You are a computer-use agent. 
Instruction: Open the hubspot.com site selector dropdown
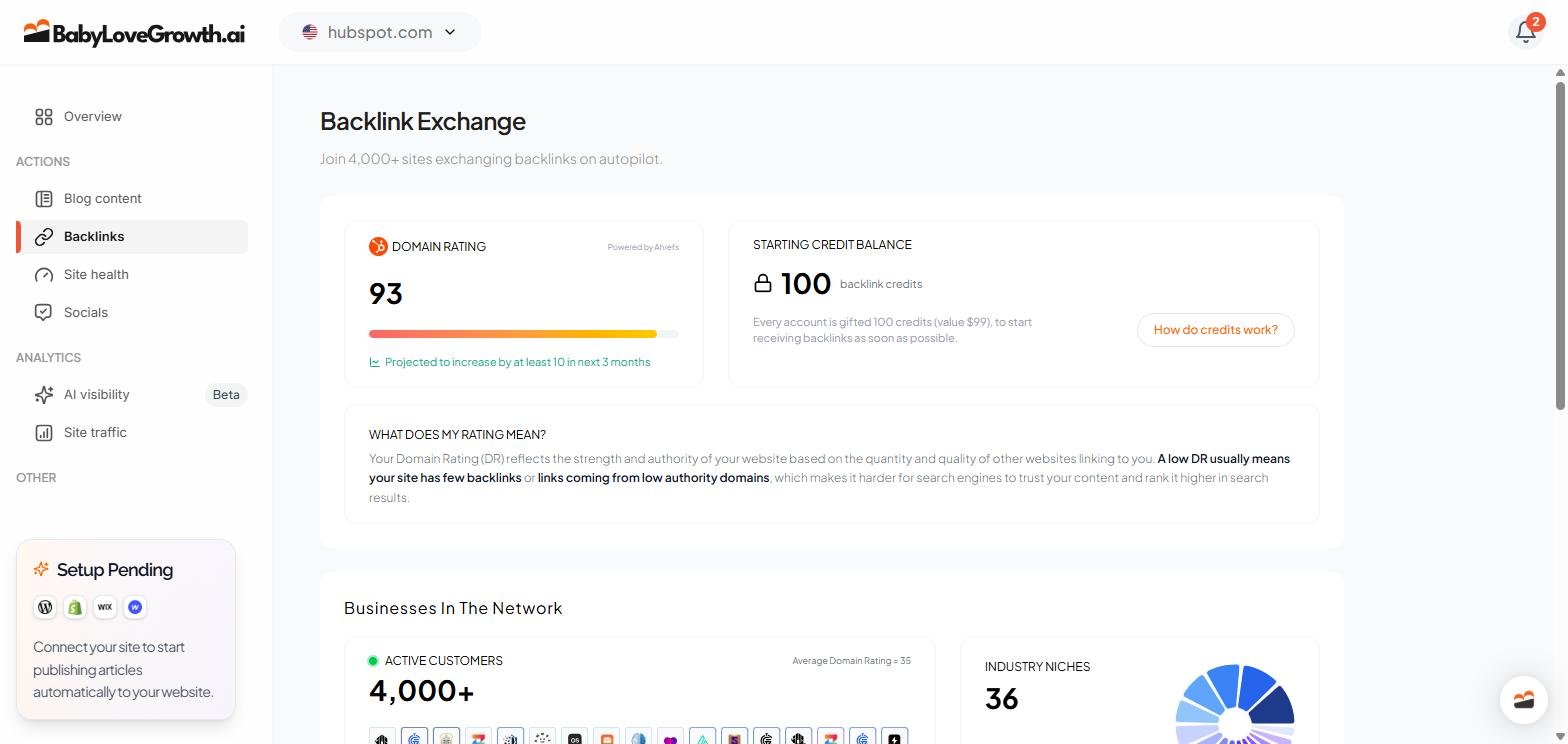click(380, 32)
